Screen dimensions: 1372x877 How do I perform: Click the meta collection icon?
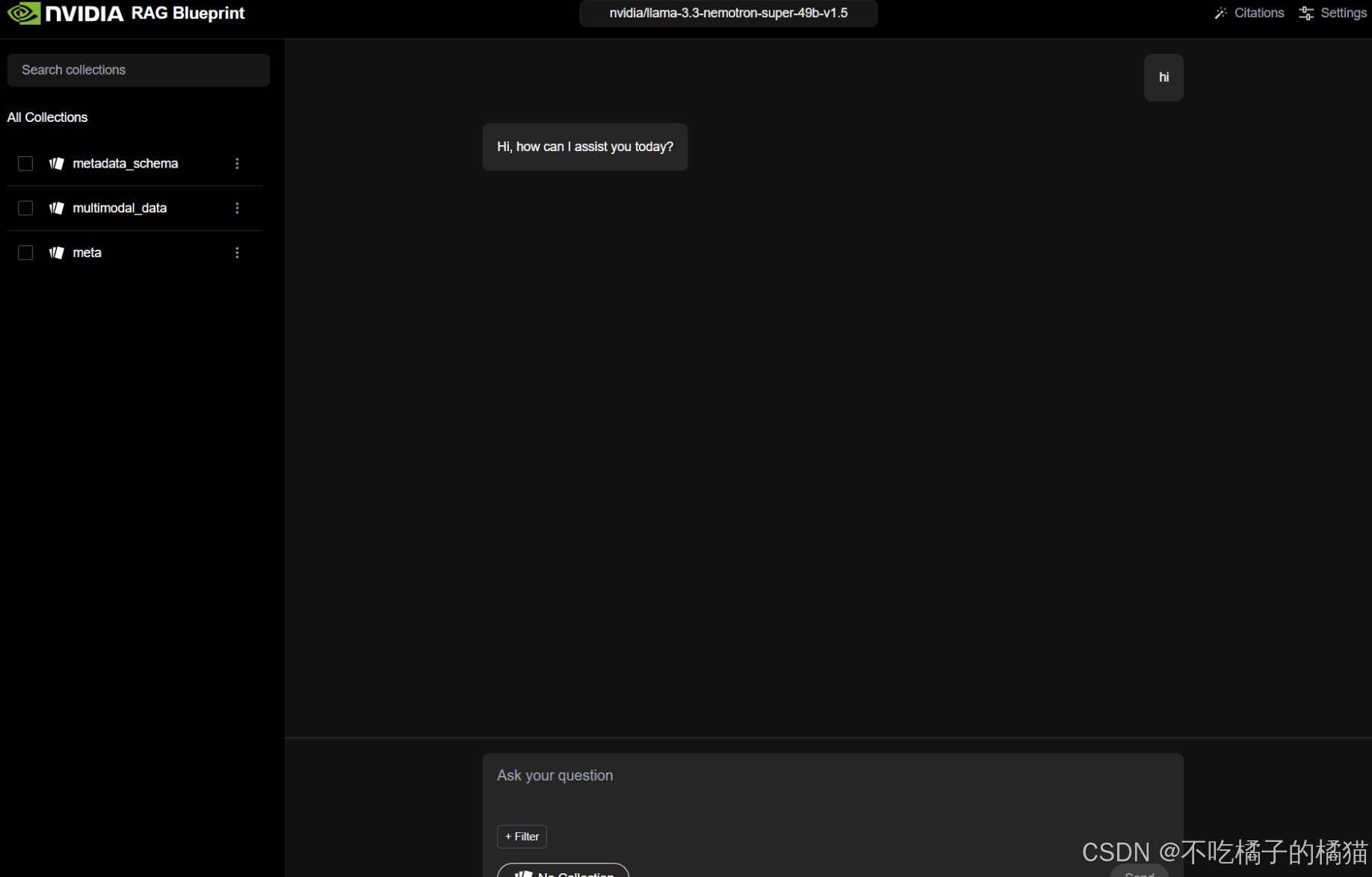pos(56,253)
